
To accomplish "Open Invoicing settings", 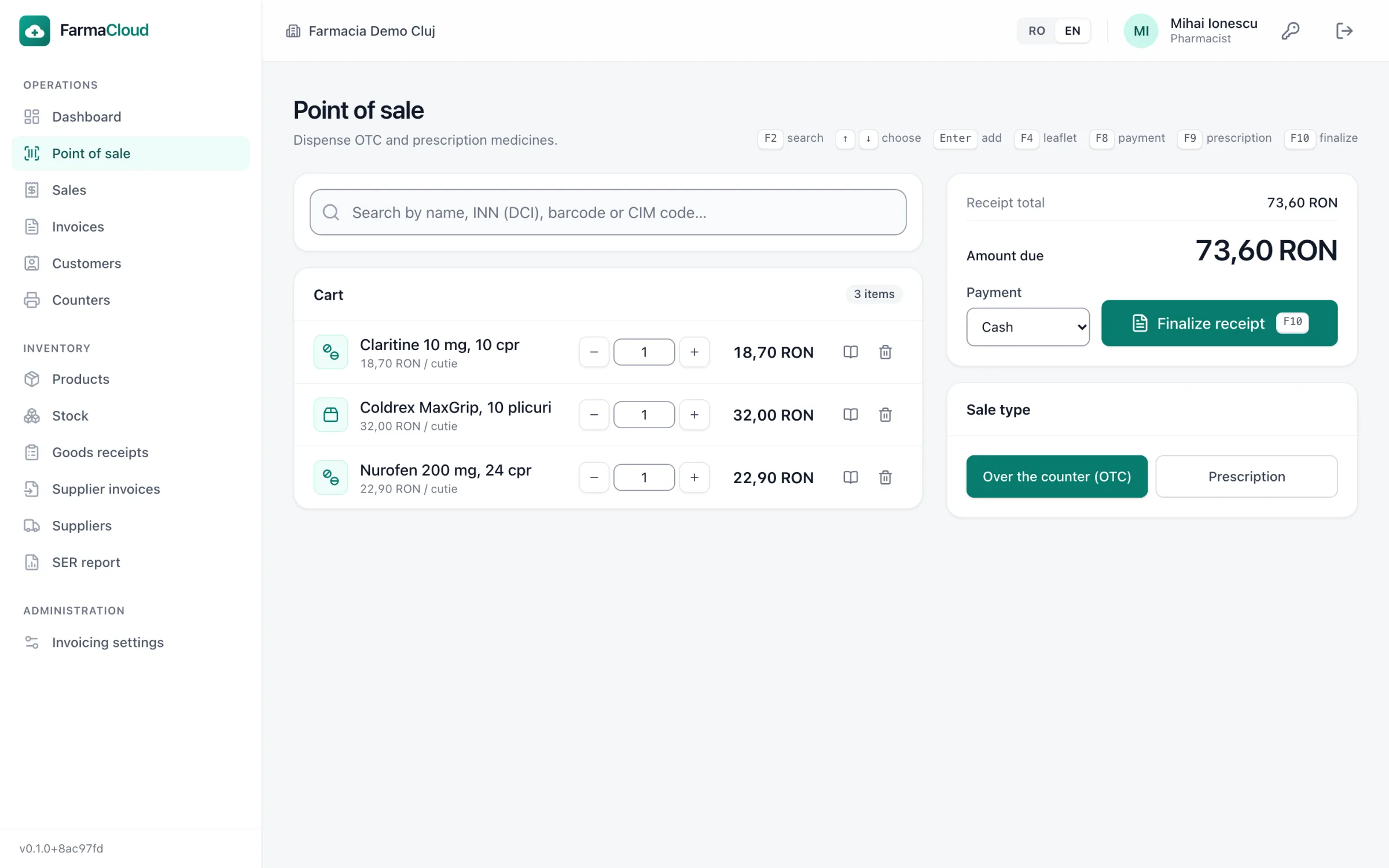I will [130, 642].
